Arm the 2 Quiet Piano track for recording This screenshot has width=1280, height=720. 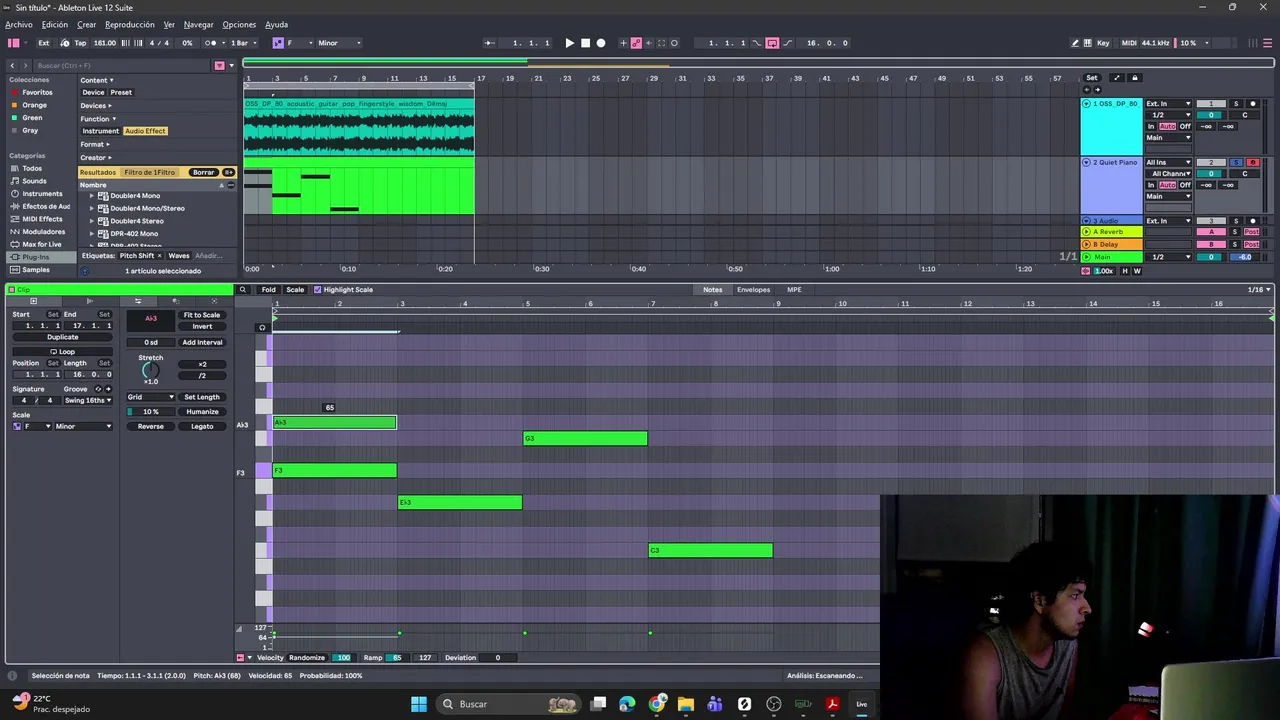point(1252,162)
